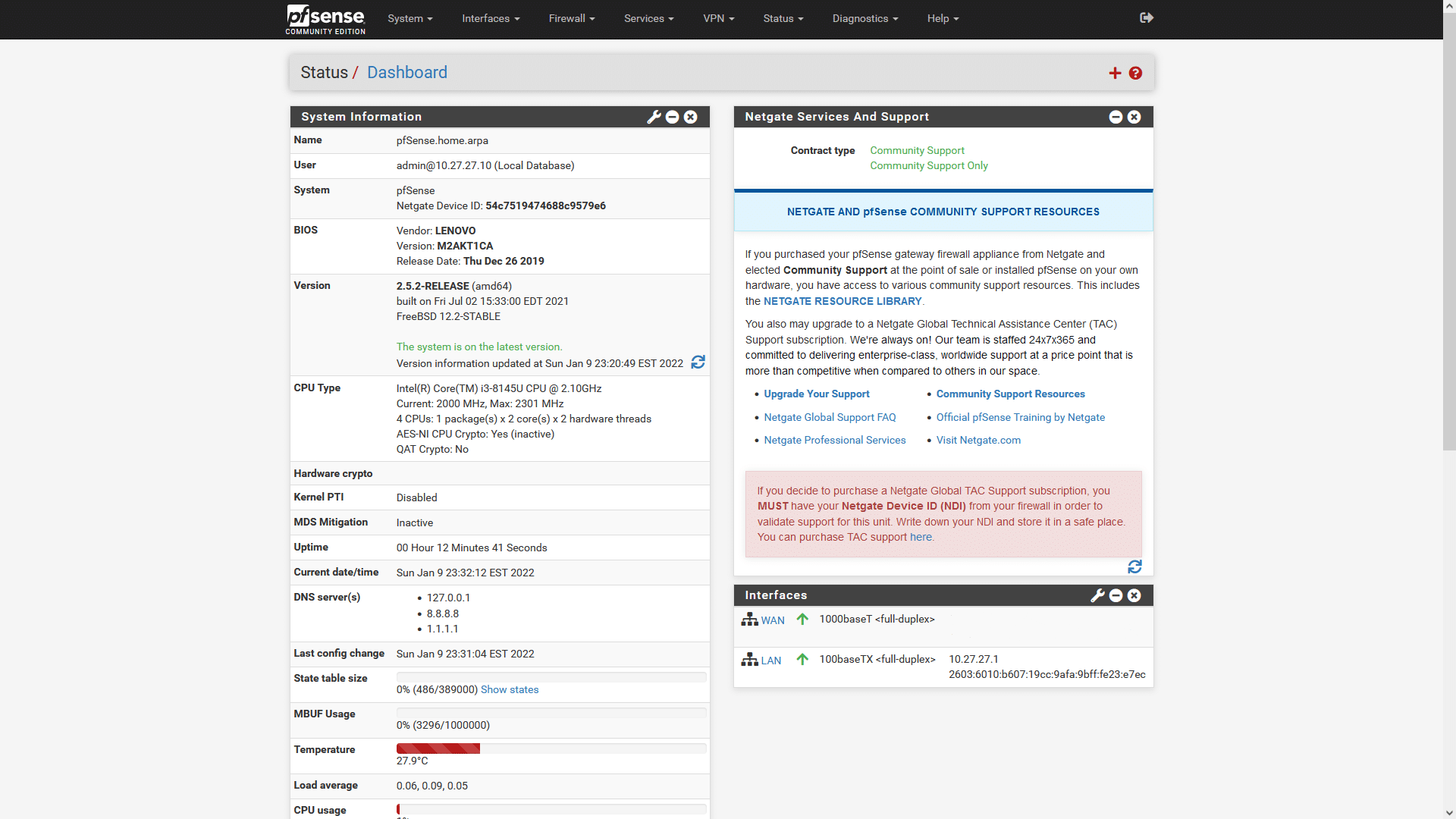Click the add widget icon in dashboard header
This screenshot has height=819, width=1456.
pyautogui.click(x=1115, y=72)
